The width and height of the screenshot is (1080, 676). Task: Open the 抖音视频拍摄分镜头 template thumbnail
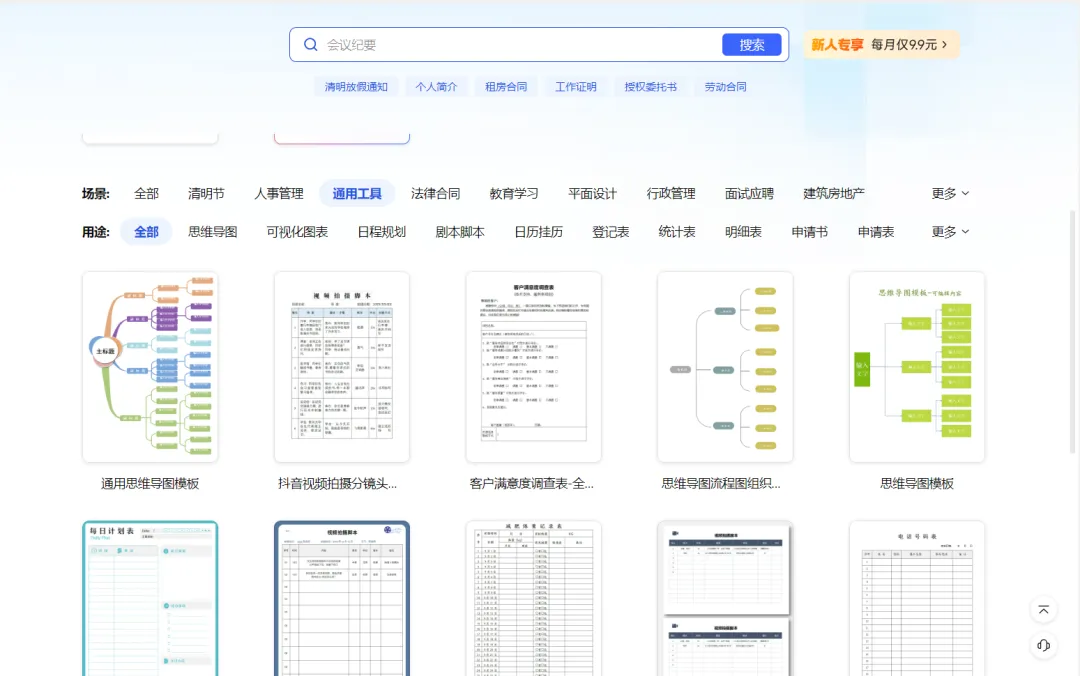(x=342, y=367)
